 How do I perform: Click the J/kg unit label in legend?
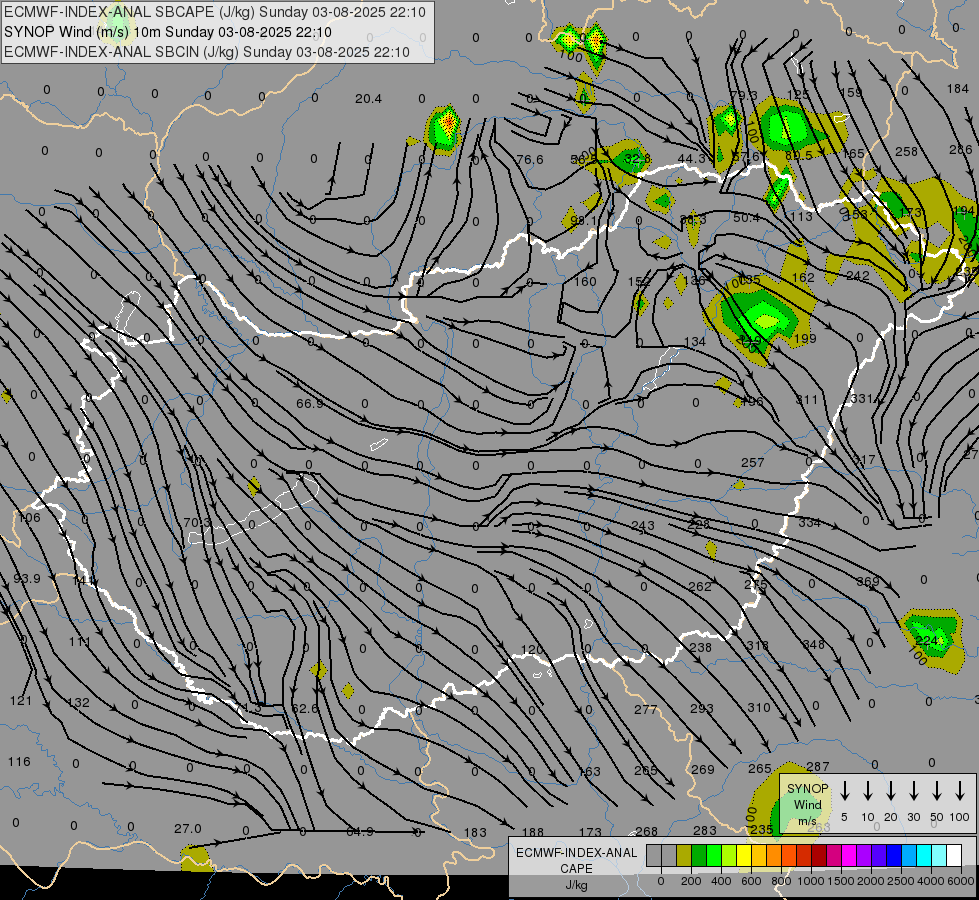tap(576, 885)
